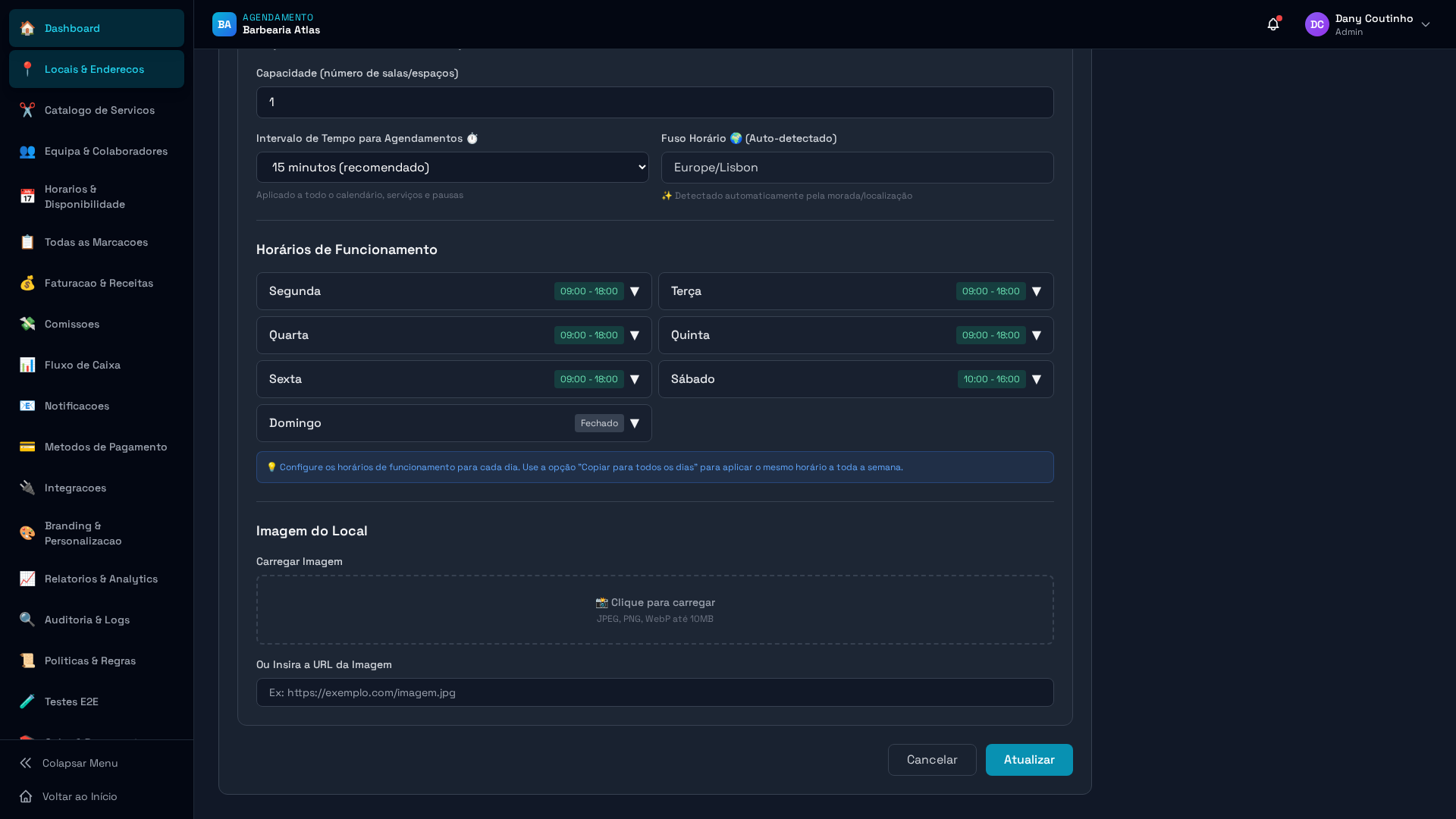Go to Equipa & Colaboradores menu item
The width and height of the screenshot is (1456, 819).
105,151
